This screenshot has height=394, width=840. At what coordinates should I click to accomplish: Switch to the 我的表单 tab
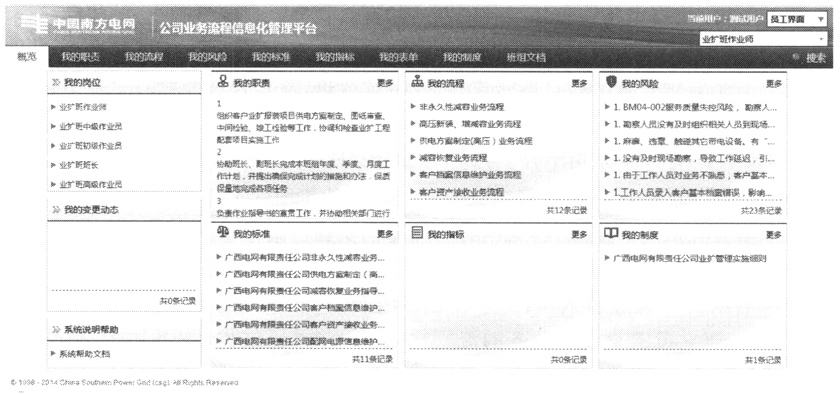(398, 57)
